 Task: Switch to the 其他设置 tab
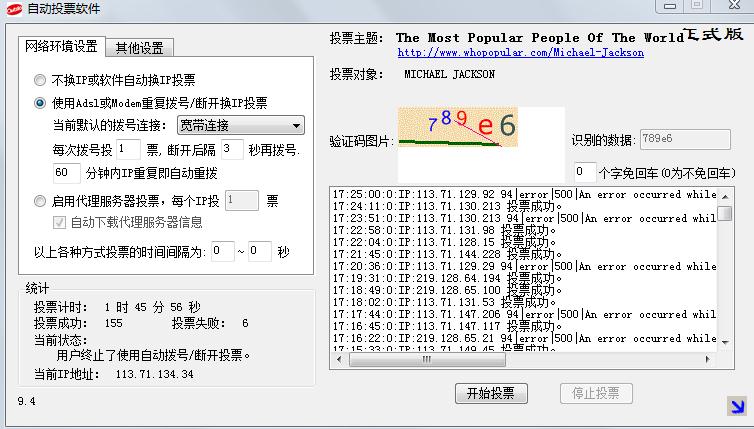pyautogui.click(x=141, y=48)
